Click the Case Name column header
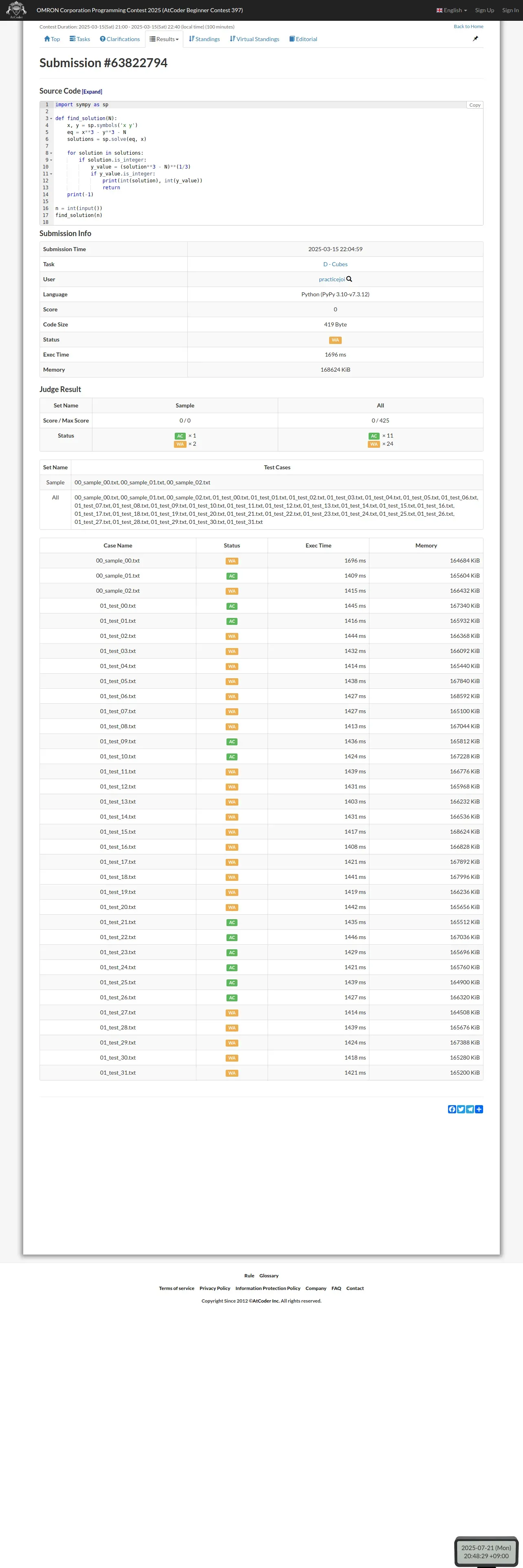523x1568 pixels. point(118,546)
